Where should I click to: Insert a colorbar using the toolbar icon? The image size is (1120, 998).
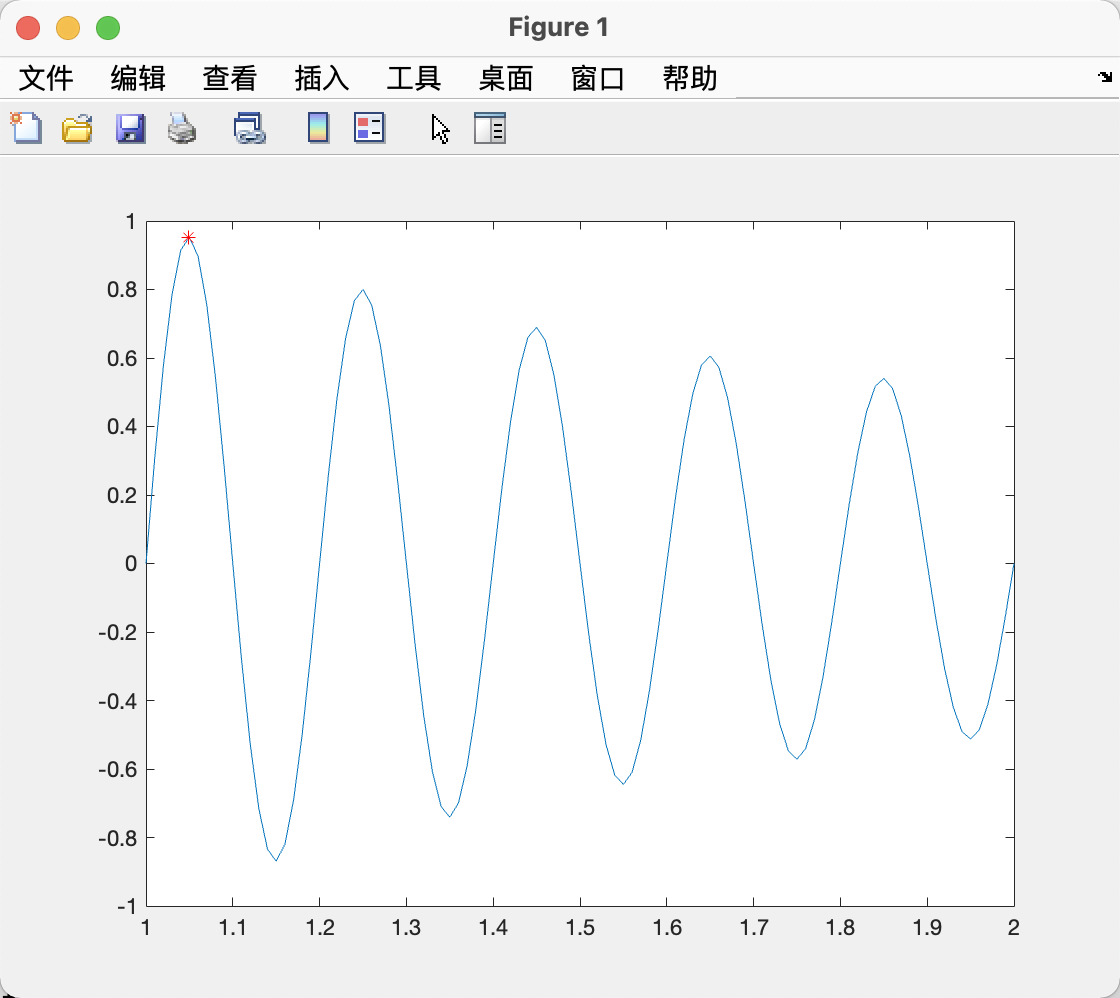point(319,128)
